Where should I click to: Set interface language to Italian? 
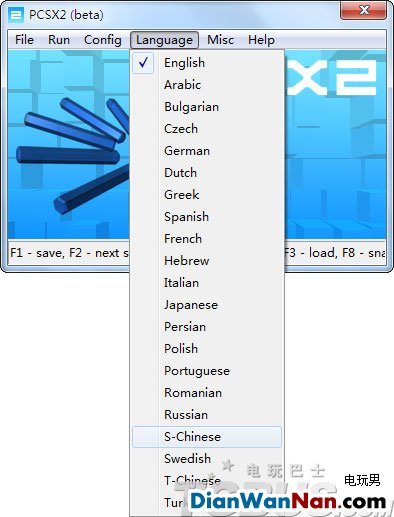click(207, 283)
